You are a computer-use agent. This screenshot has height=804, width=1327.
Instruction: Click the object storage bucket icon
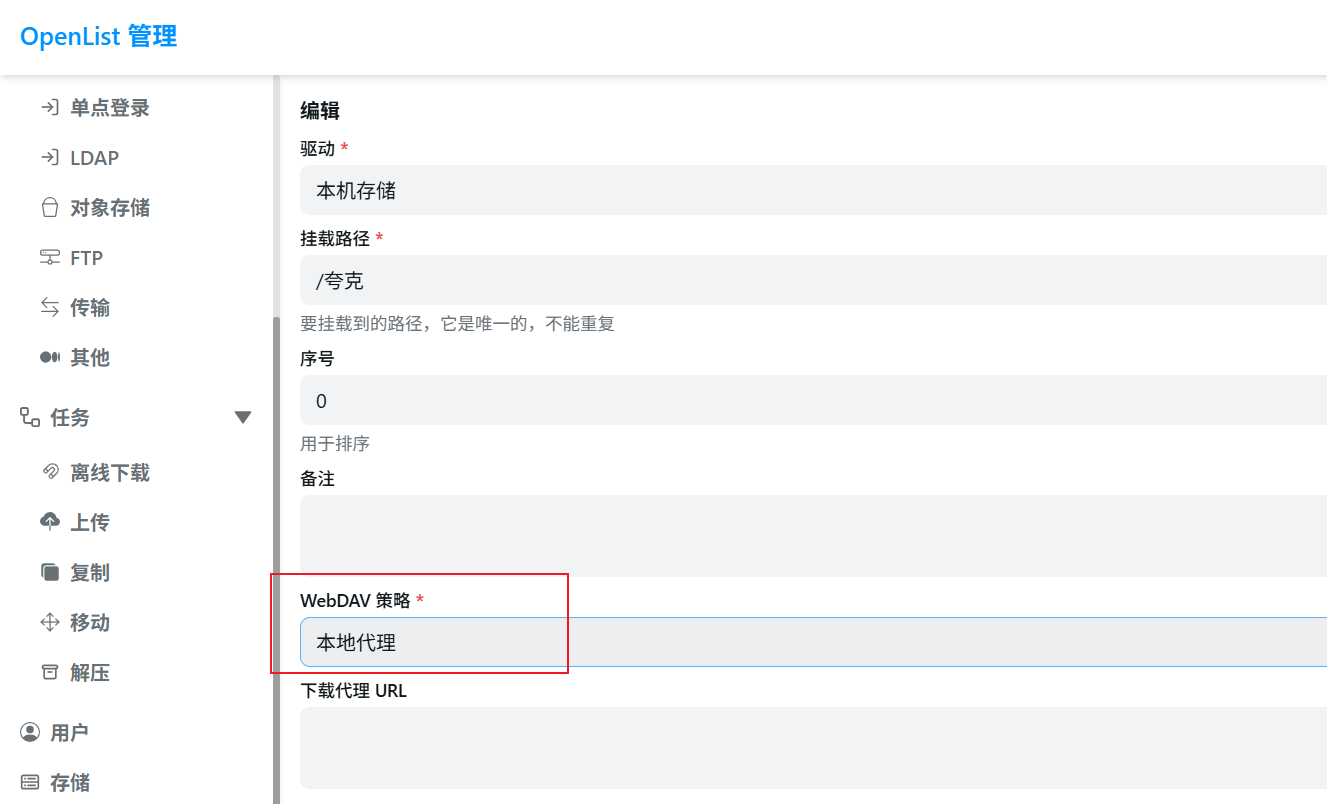49,208
